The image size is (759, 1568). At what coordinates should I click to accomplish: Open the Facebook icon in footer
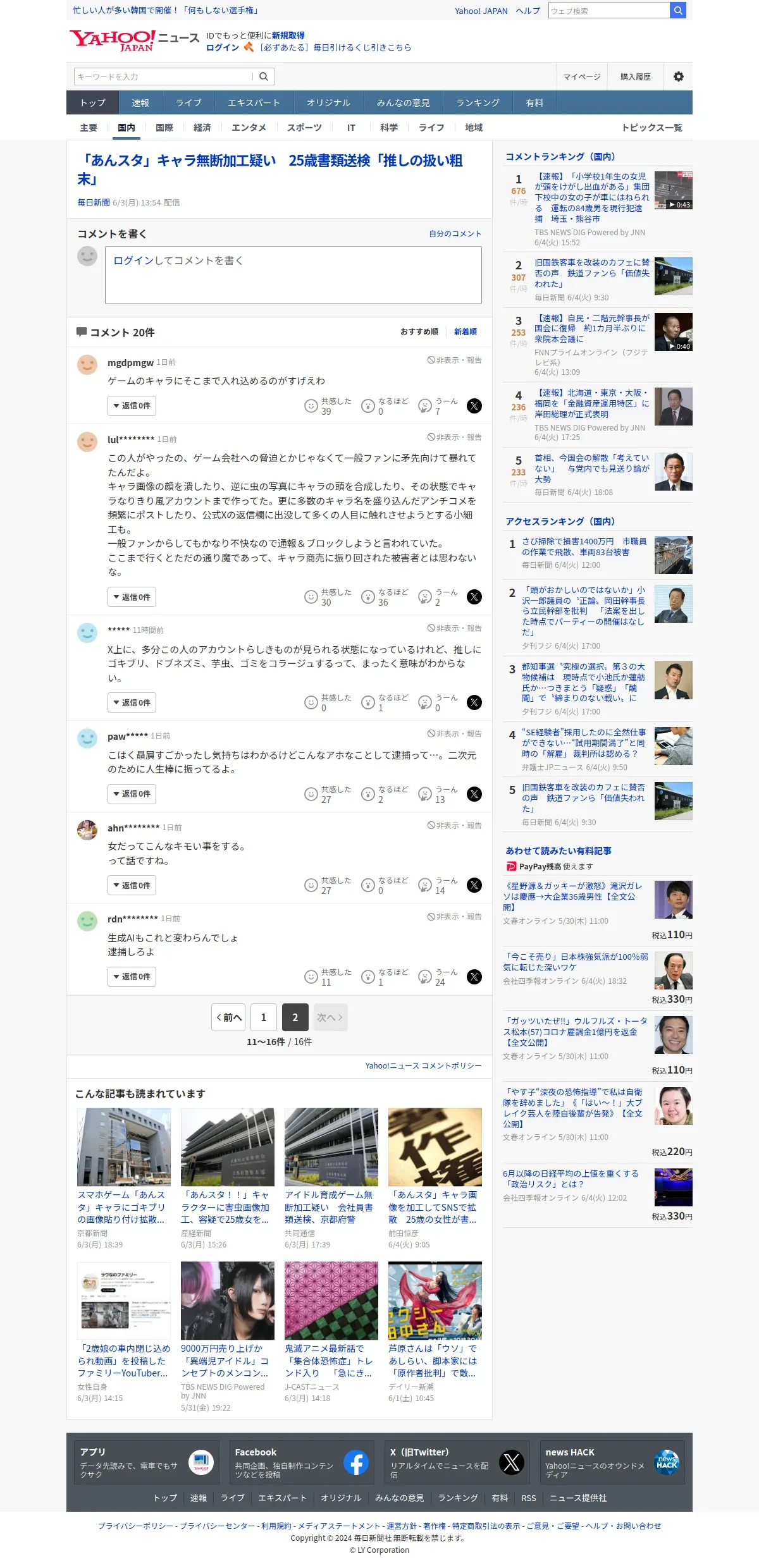tap(356, 1462)
